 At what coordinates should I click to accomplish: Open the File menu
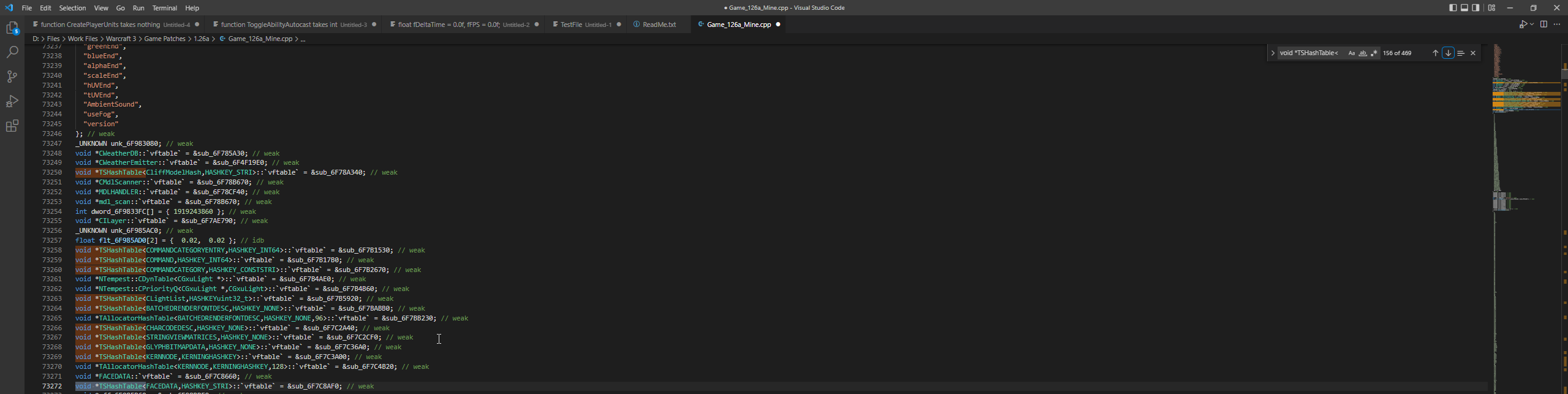click(27, 8)
